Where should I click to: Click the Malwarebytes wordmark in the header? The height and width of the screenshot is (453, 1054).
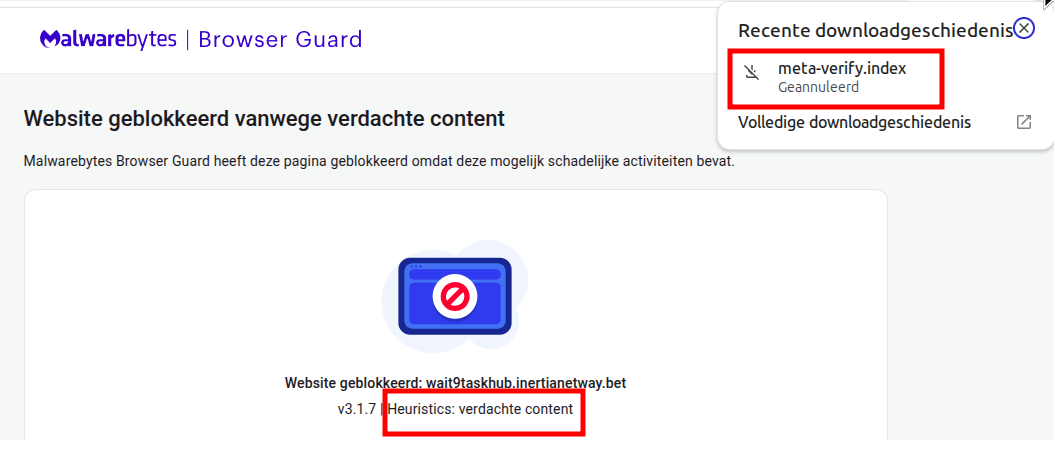tap(108, 40)
